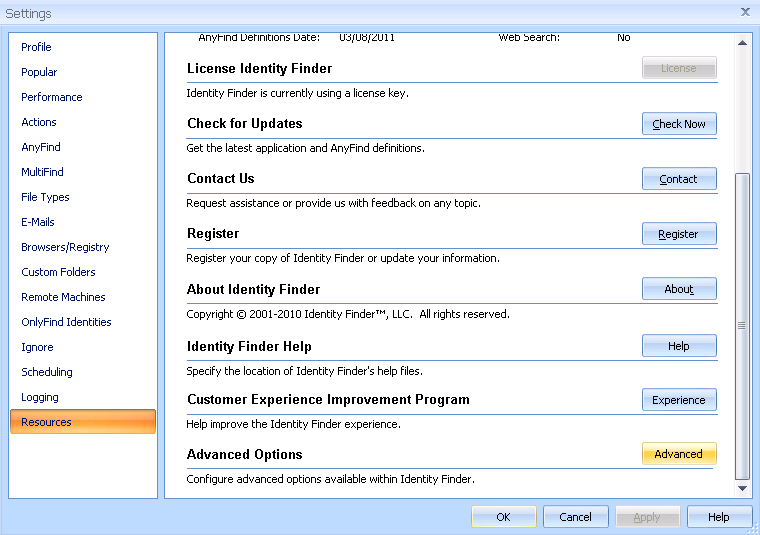Image resolution: width=760 pixels, height=535 pixels.
Task: Click the grayed-out License button
Action: (x=679, y=68)
